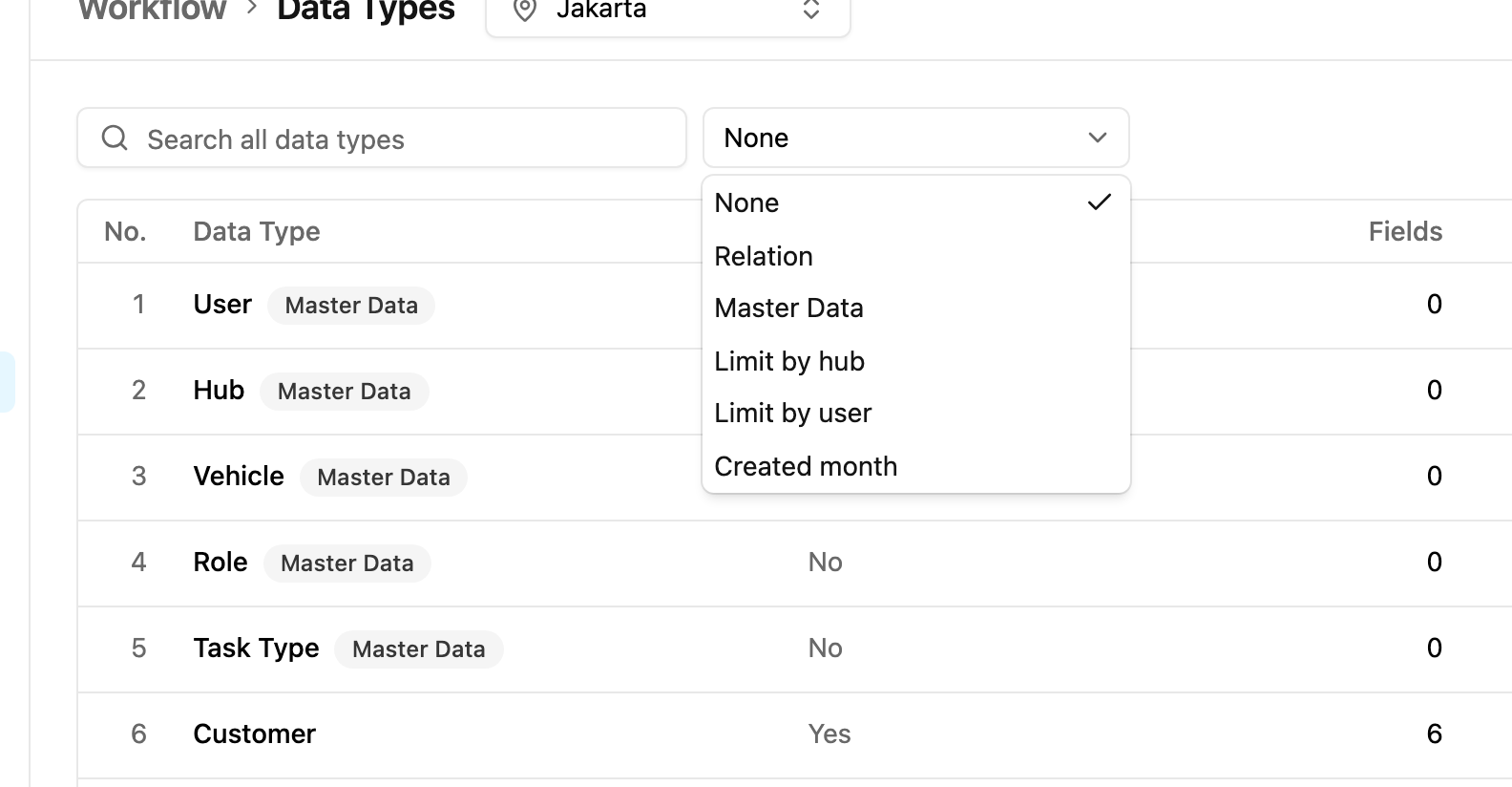Click the No value in Task Type row
The width and height of the screenshot is (1512, 787).
pyautogui.click(x=826, y=648)
